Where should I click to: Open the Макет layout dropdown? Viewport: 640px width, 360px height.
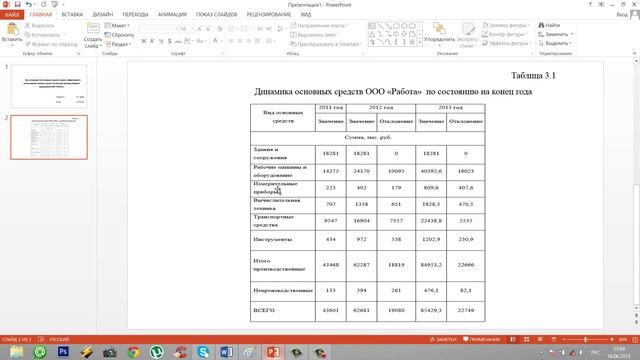pos(117,25)
